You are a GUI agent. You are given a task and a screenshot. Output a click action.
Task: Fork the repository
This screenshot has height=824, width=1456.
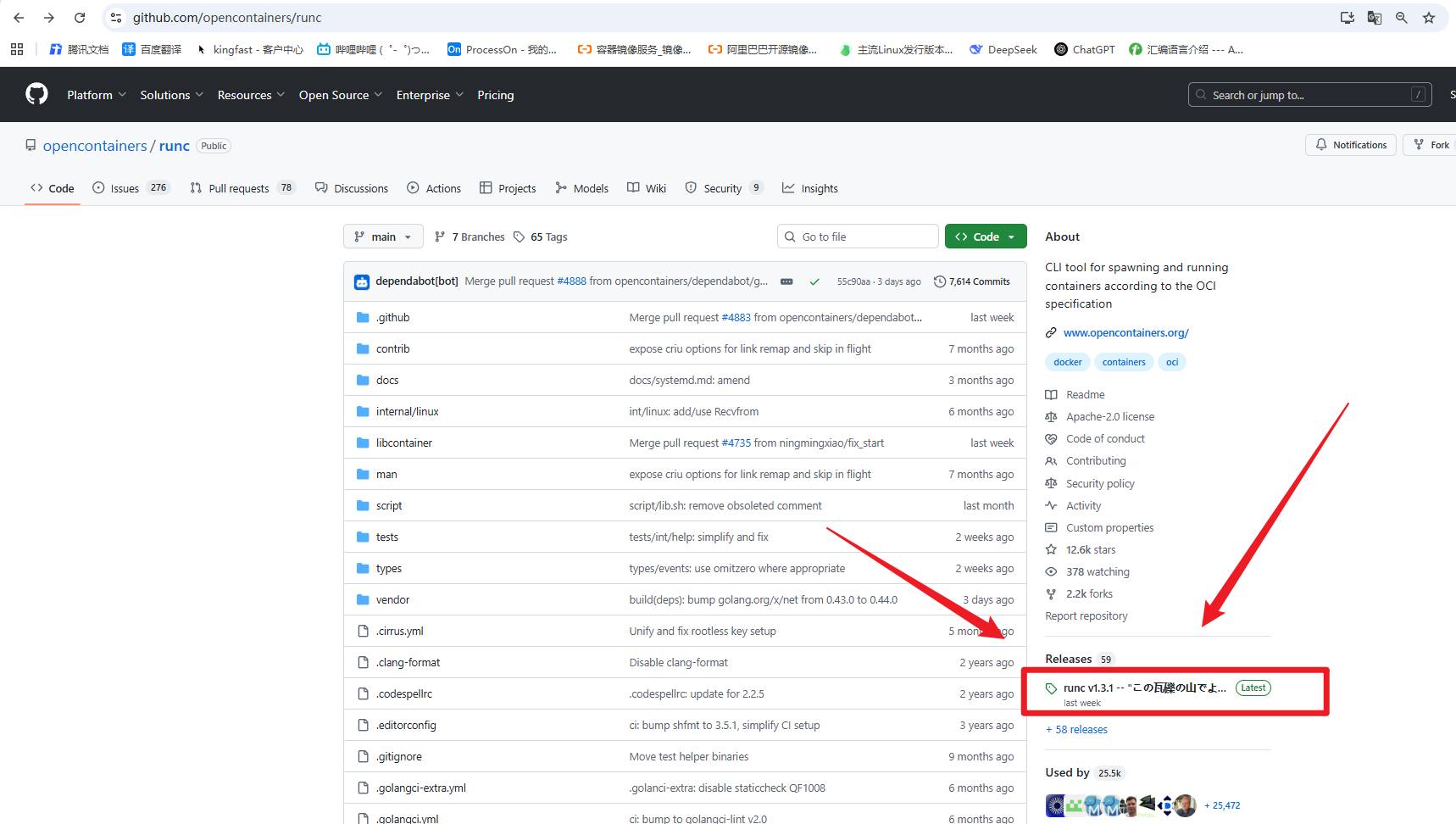coord(1431,145)
